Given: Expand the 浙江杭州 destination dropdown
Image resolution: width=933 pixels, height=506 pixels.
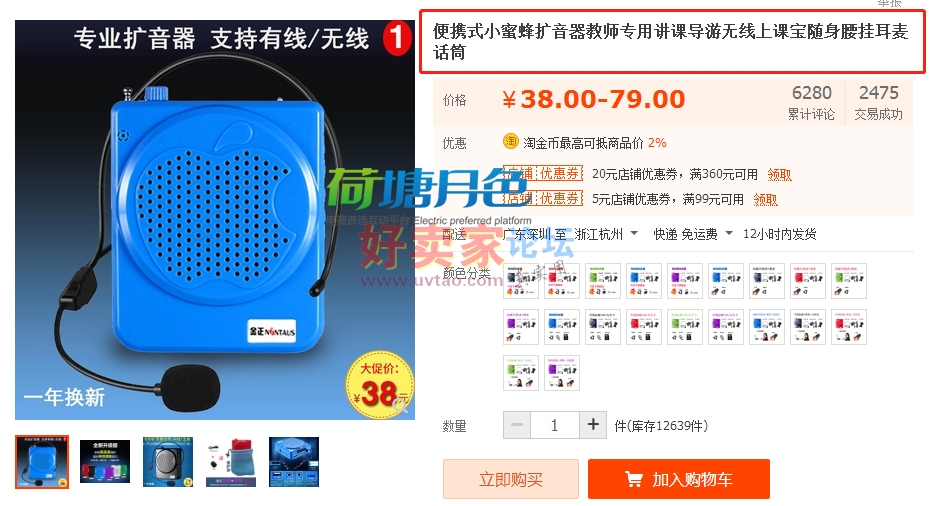Looking at the screenshot, I should tap(634, 233).
